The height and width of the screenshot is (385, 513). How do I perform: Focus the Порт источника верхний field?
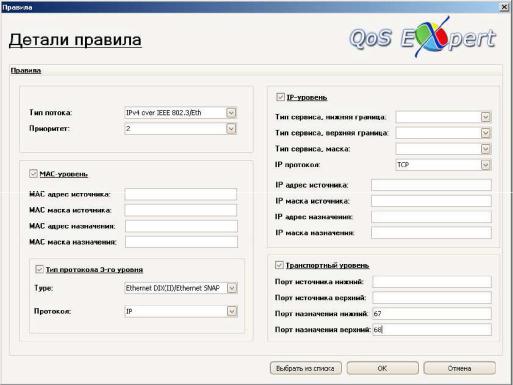pyautogui.click(x=432, y=298)
